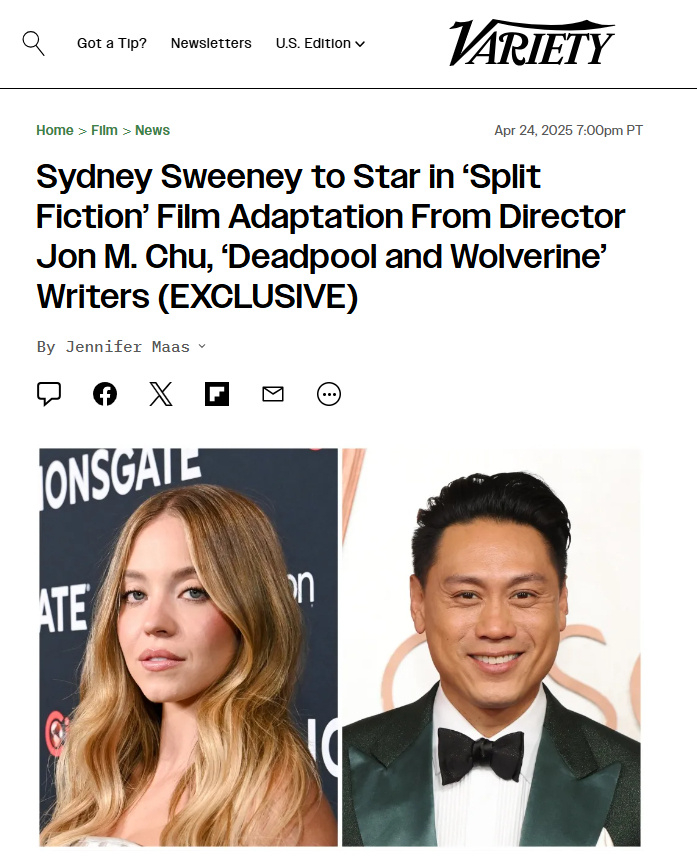Screen dimensions: 697x861
Task: Share article via Flipboard icon
Action: coord(217,394)
